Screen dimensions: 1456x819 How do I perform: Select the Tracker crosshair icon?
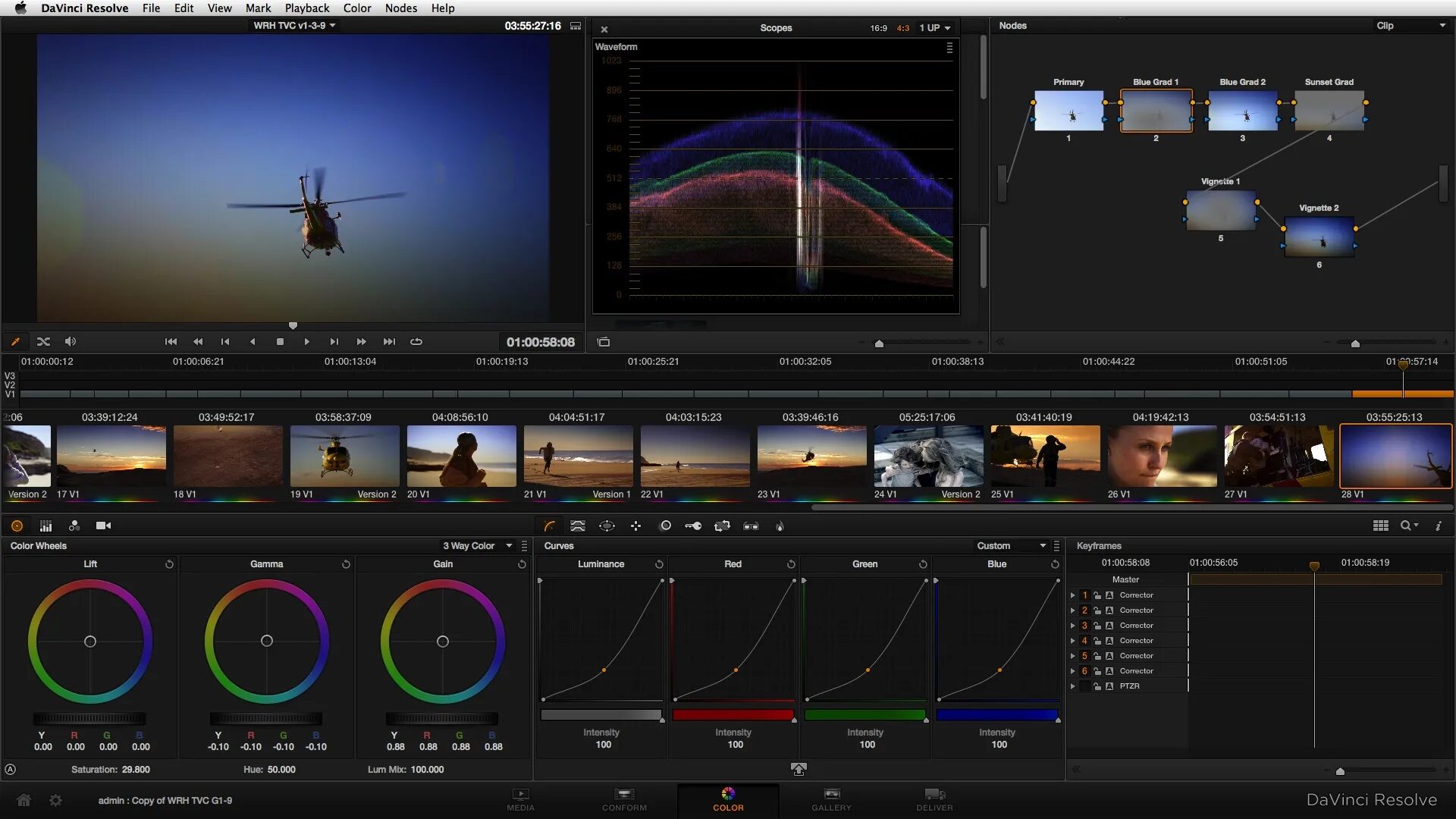(635, 526)
